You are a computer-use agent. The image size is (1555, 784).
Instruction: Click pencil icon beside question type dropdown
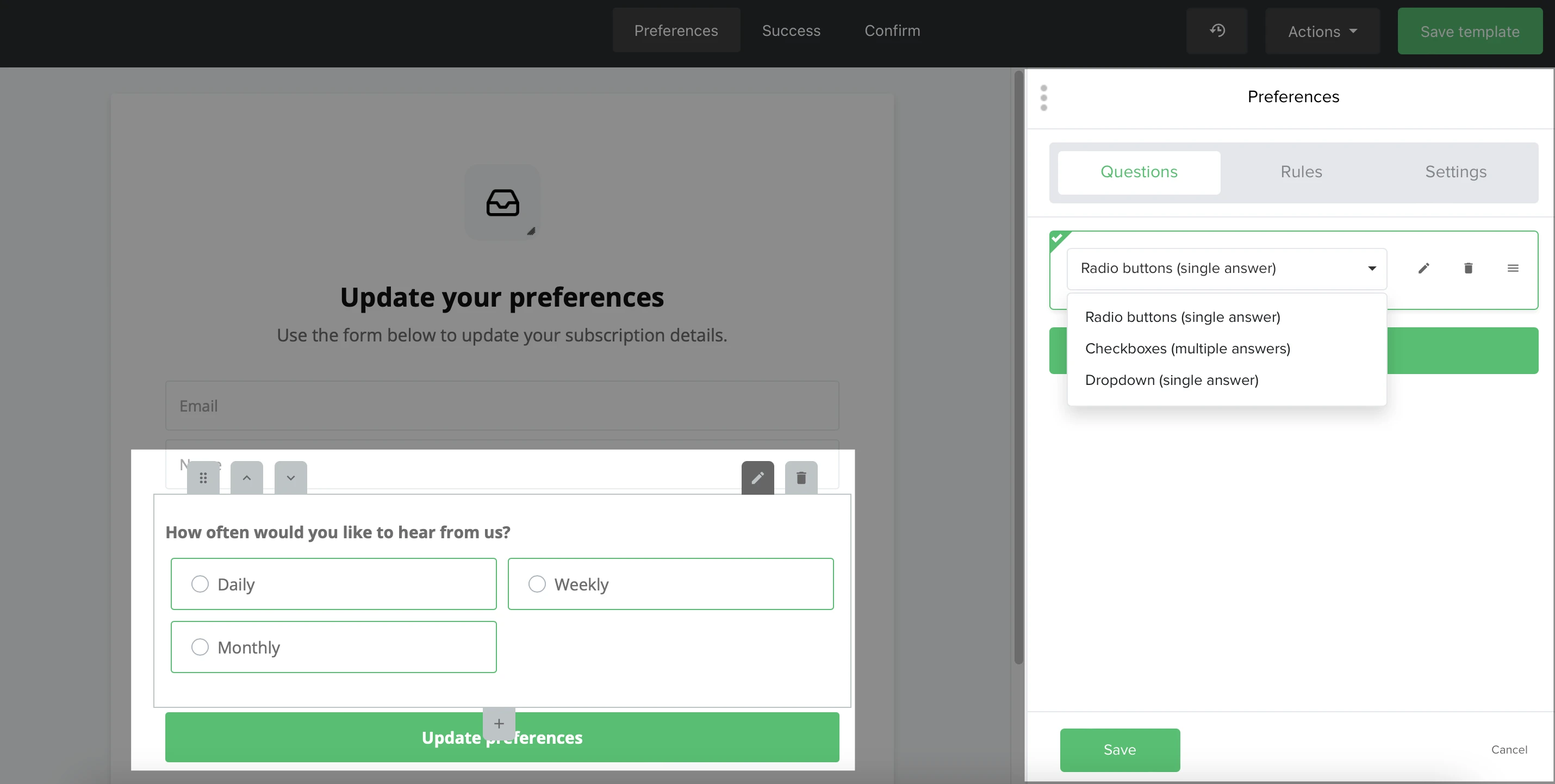tap(1424, 269)
